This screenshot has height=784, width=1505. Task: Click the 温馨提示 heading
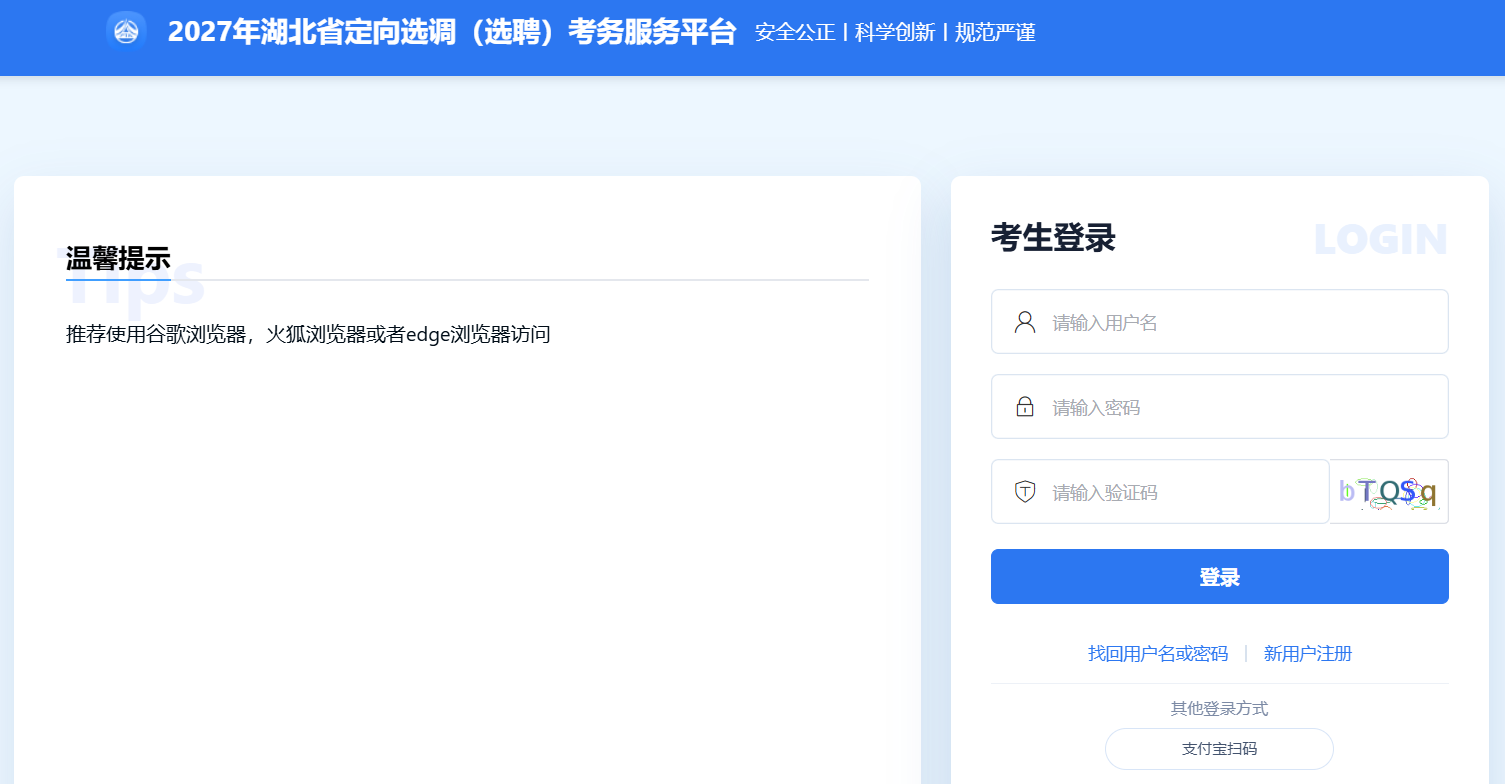(x=118, y=259)
